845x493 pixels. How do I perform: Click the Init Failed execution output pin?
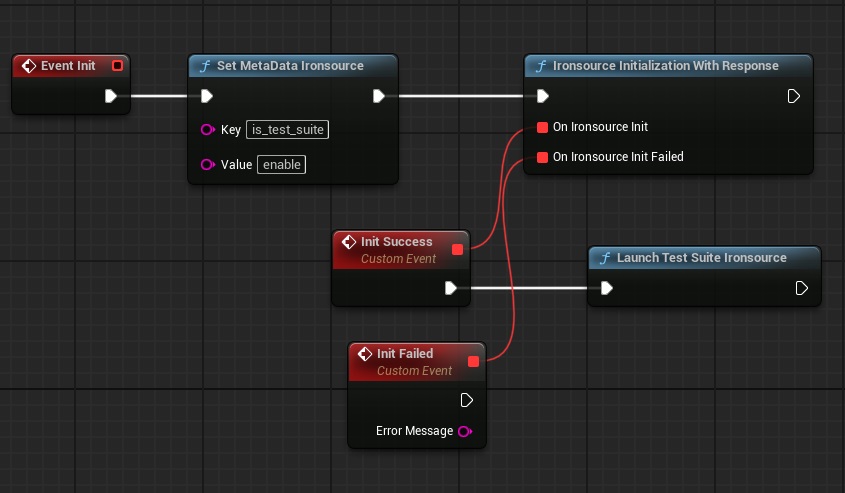coord(467,400)
